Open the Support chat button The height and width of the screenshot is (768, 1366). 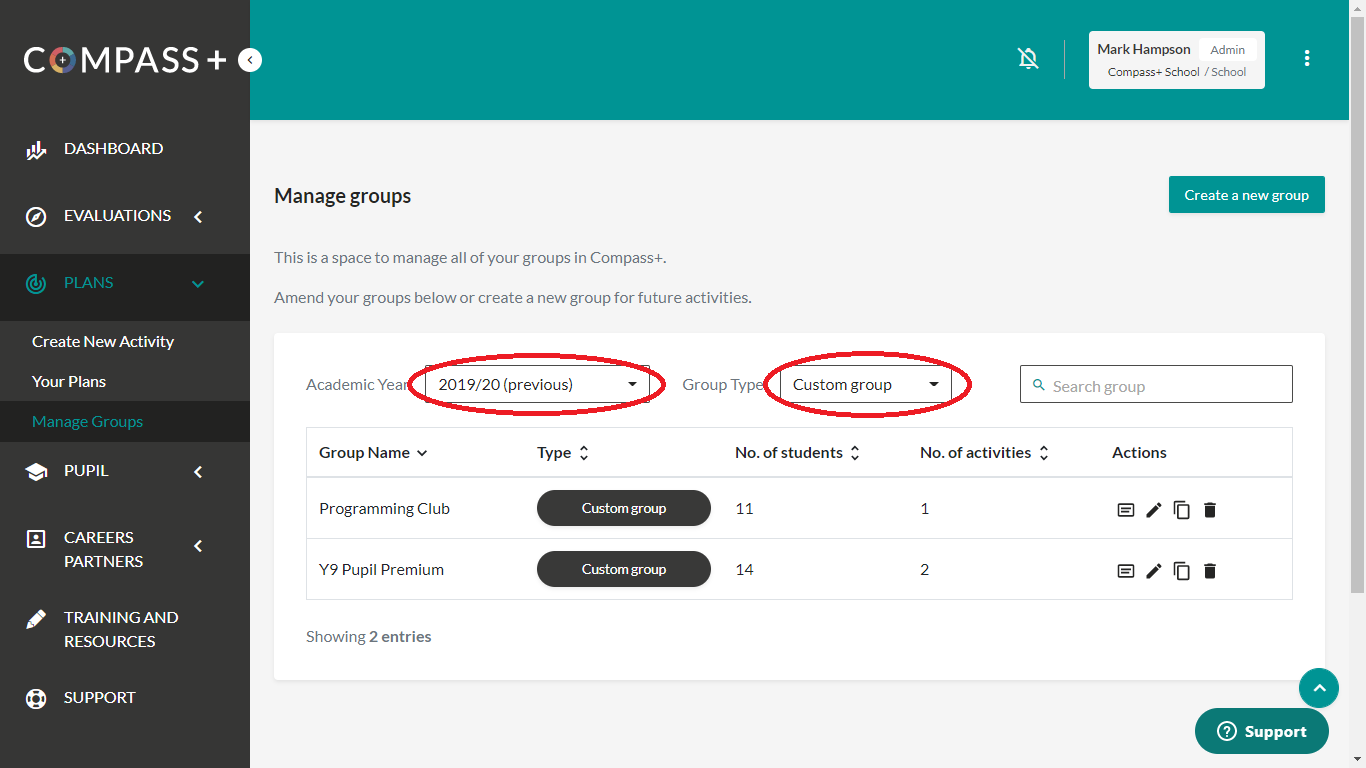pyautogui.click(x=1261, y=732)
